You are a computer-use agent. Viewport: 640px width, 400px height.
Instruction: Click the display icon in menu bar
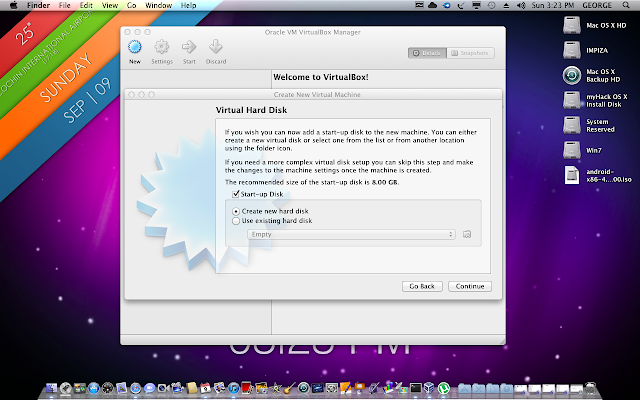pos(476,5)
